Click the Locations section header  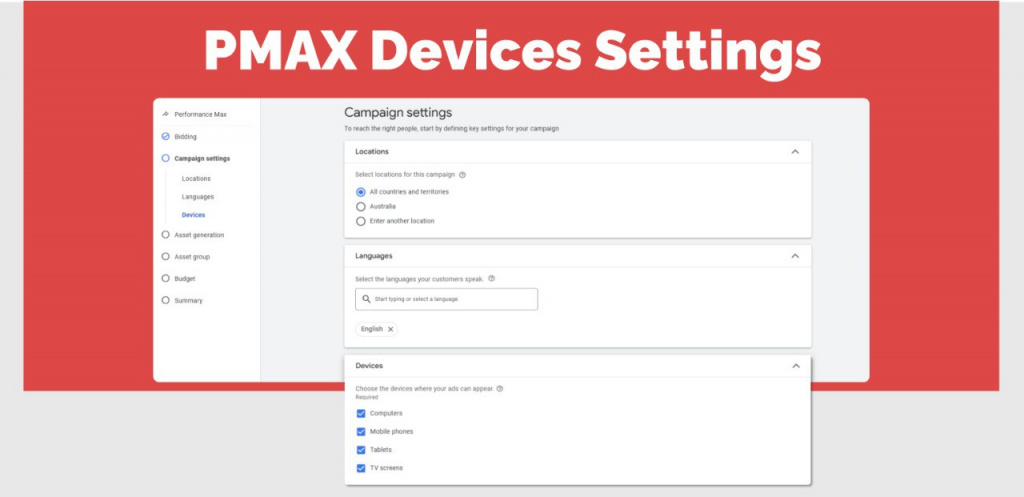[577, 152]
